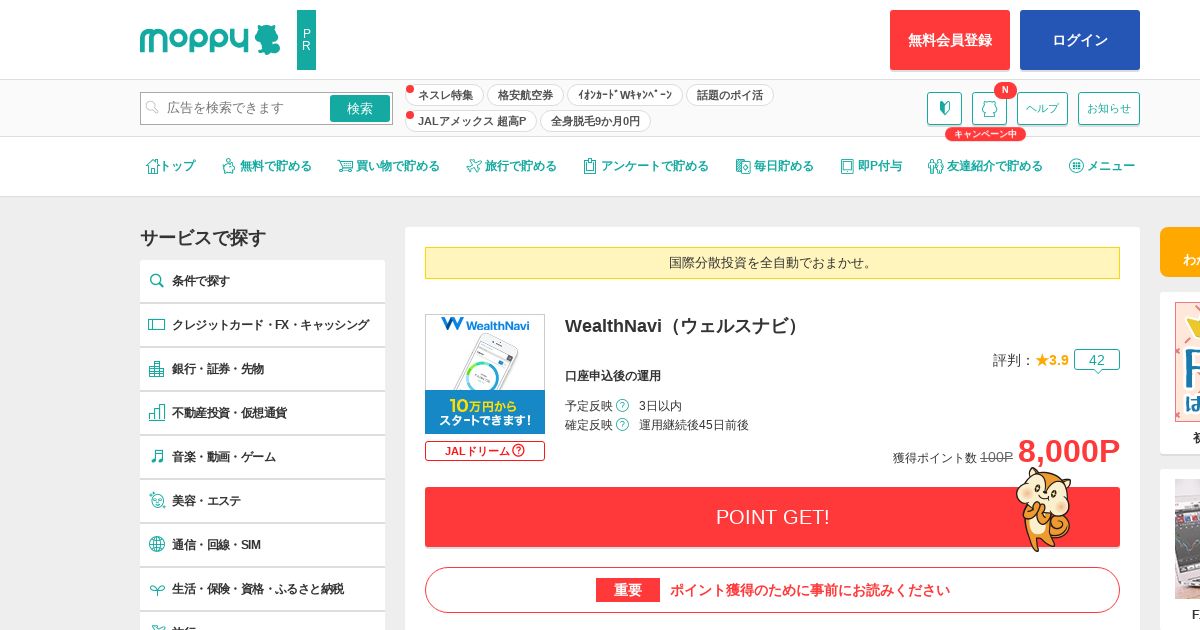Open the ｲｵﾝｶｰﾄﾞWｷｬﾝﾍﾟｰﾝ tag
Screen dimensions: 1200x630
[625, 95]
